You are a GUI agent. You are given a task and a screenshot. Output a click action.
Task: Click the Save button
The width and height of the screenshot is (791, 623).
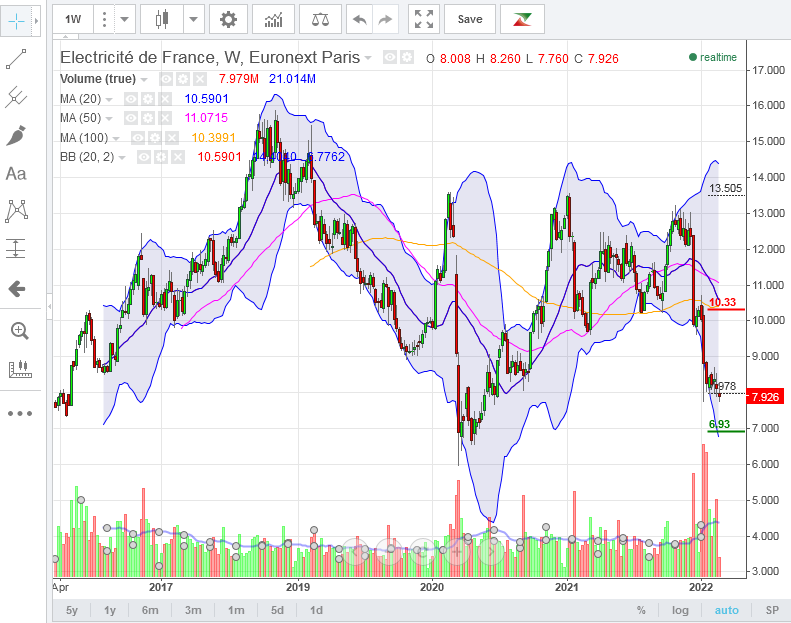(469, 19)
